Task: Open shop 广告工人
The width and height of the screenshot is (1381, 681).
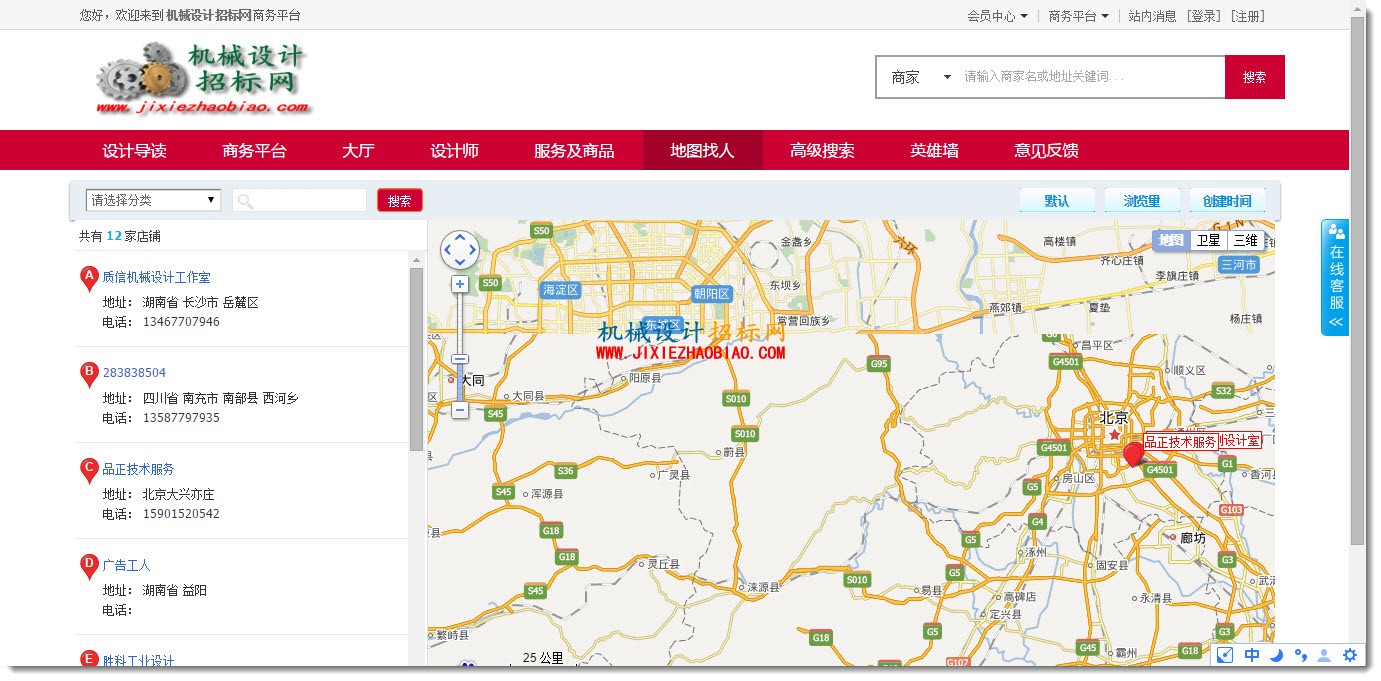Action: coord(126,565)
